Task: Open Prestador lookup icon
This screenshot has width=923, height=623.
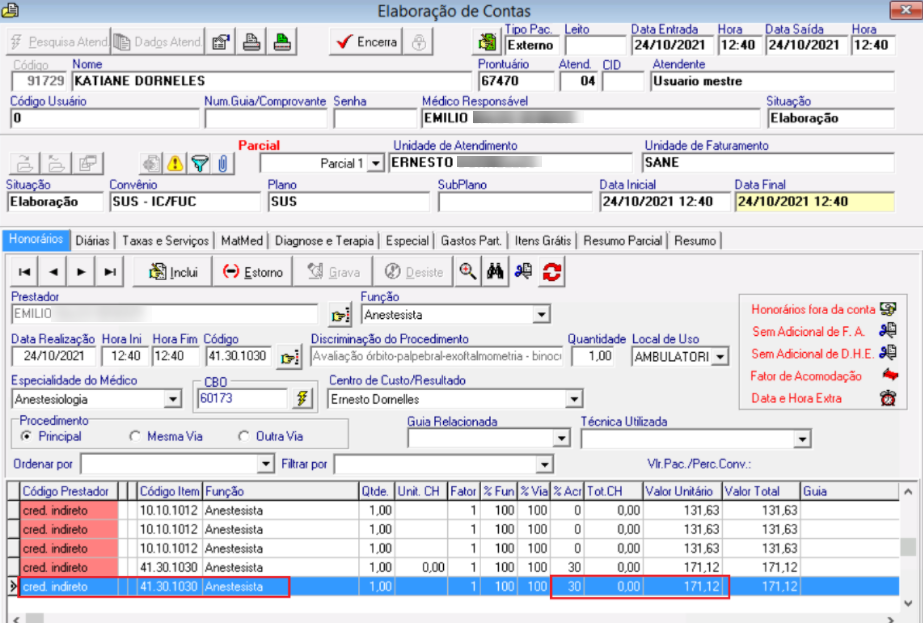Action: coord(340,315)
